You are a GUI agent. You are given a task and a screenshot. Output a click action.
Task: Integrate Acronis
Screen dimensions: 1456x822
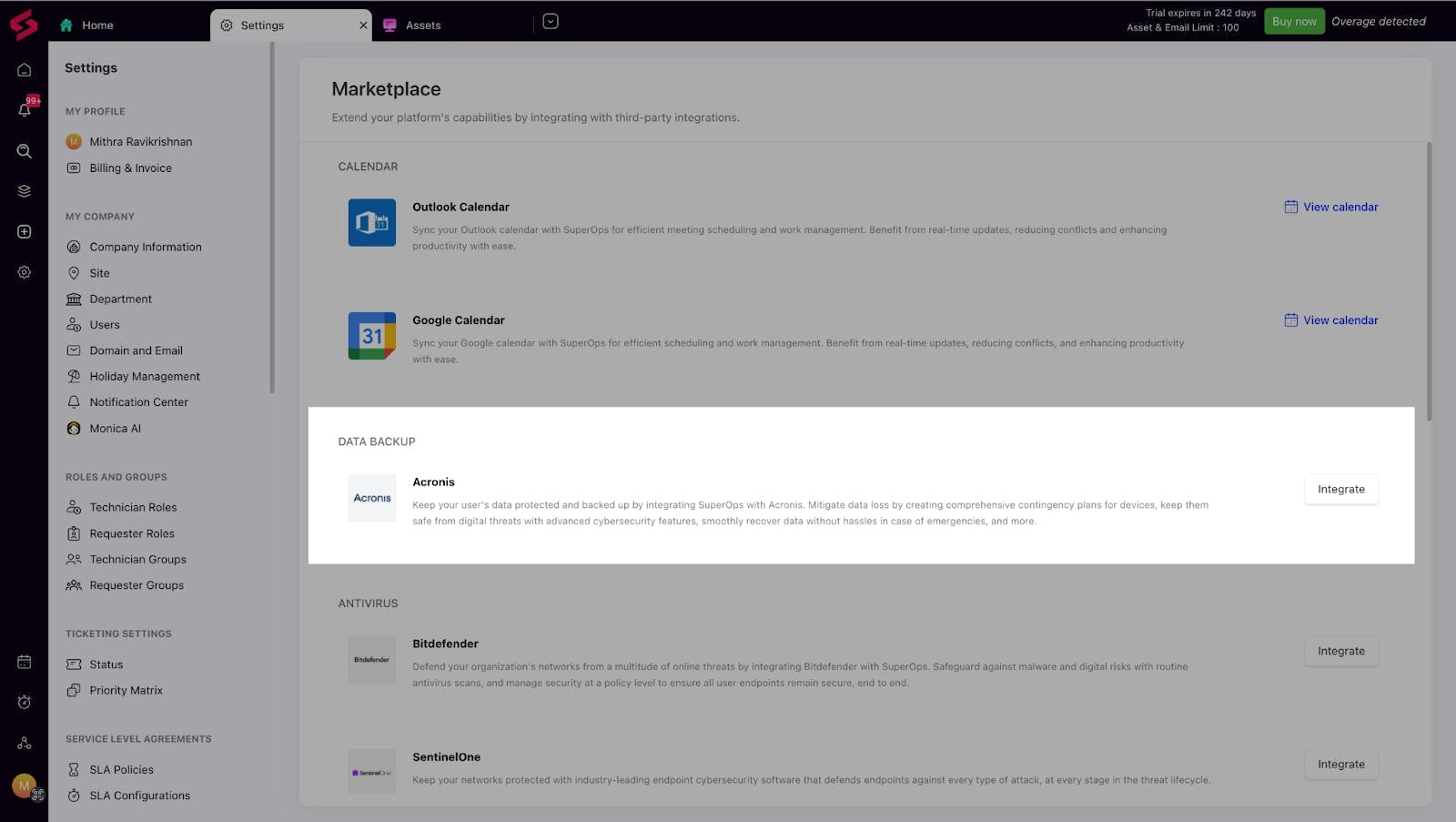[x=1341, y=490]
